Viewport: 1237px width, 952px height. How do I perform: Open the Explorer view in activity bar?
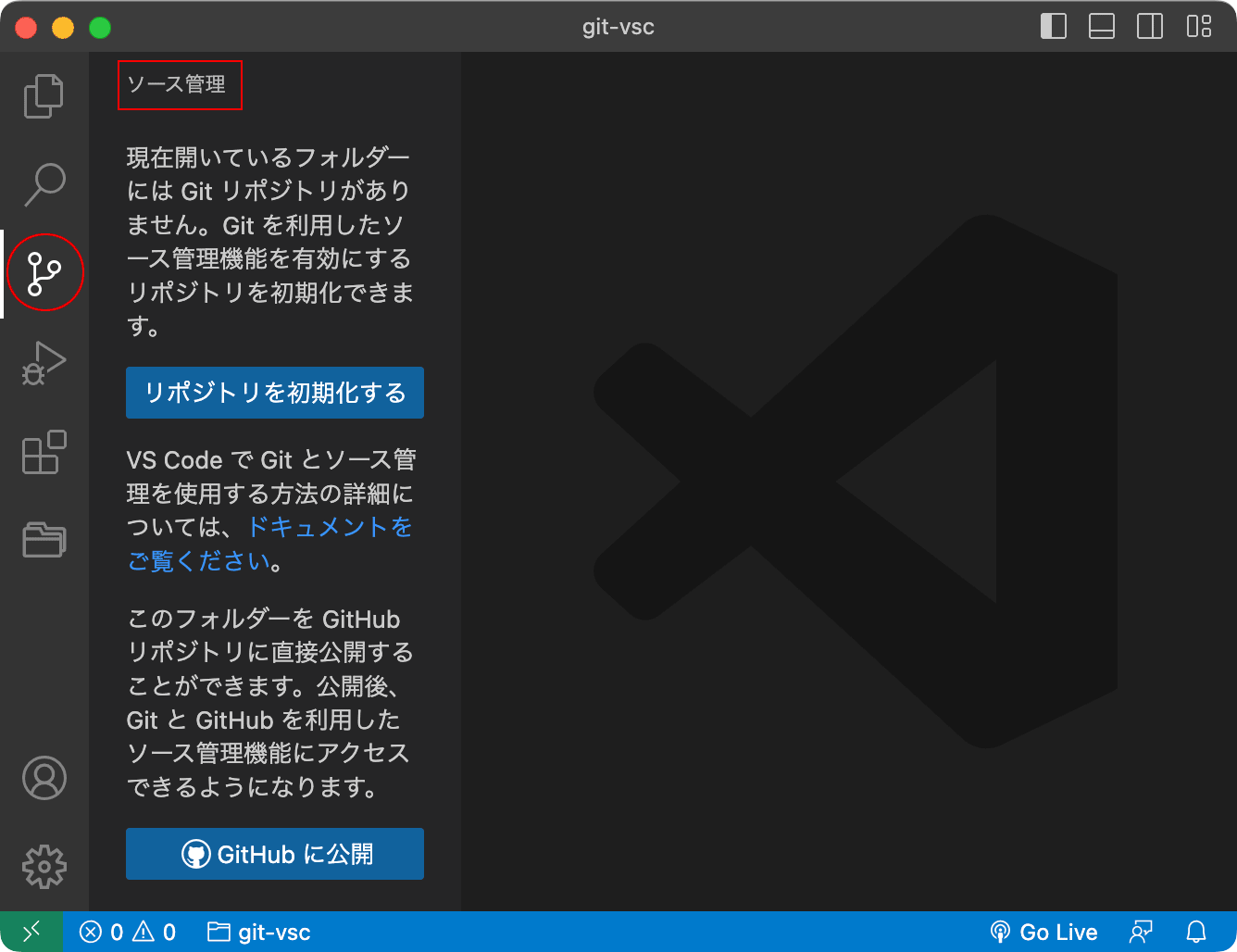coord(44,96)
